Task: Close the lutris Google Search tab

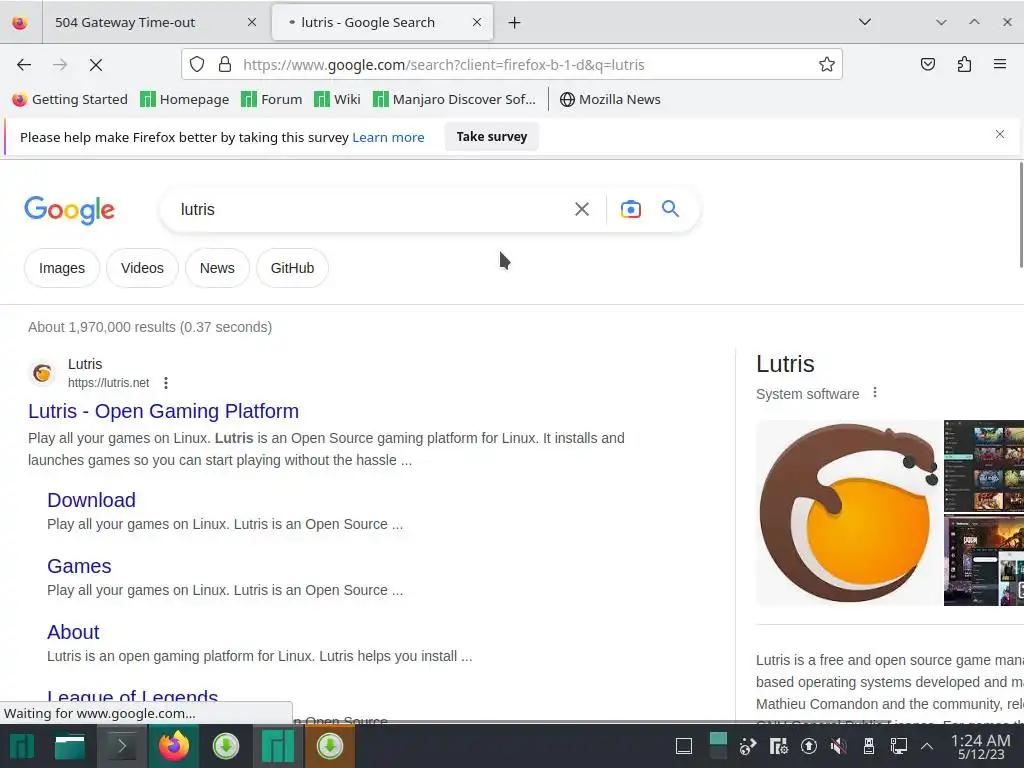Action: point(477,22)
